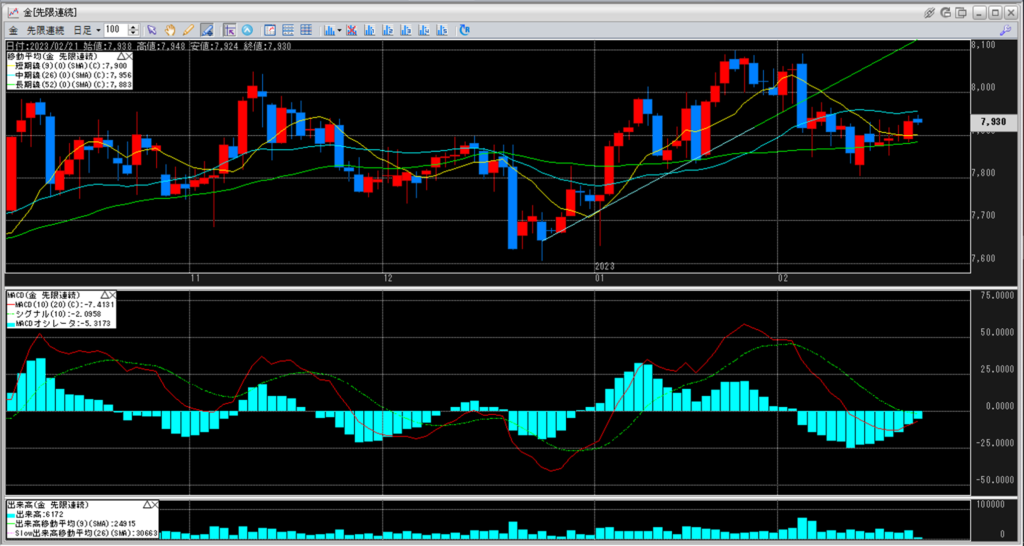Select the arrow pointer tool
This screenshot has width=1024, height=546.
coord(152,30)
